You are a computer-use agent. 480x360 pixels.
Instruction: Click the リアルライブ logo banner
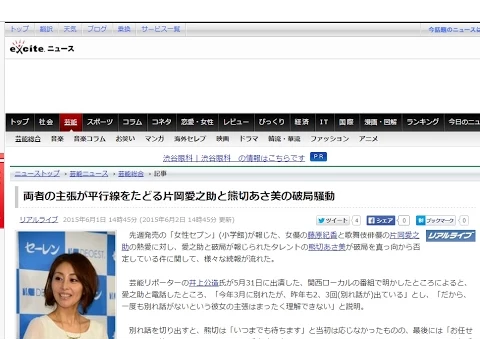(x=451, y=236)
